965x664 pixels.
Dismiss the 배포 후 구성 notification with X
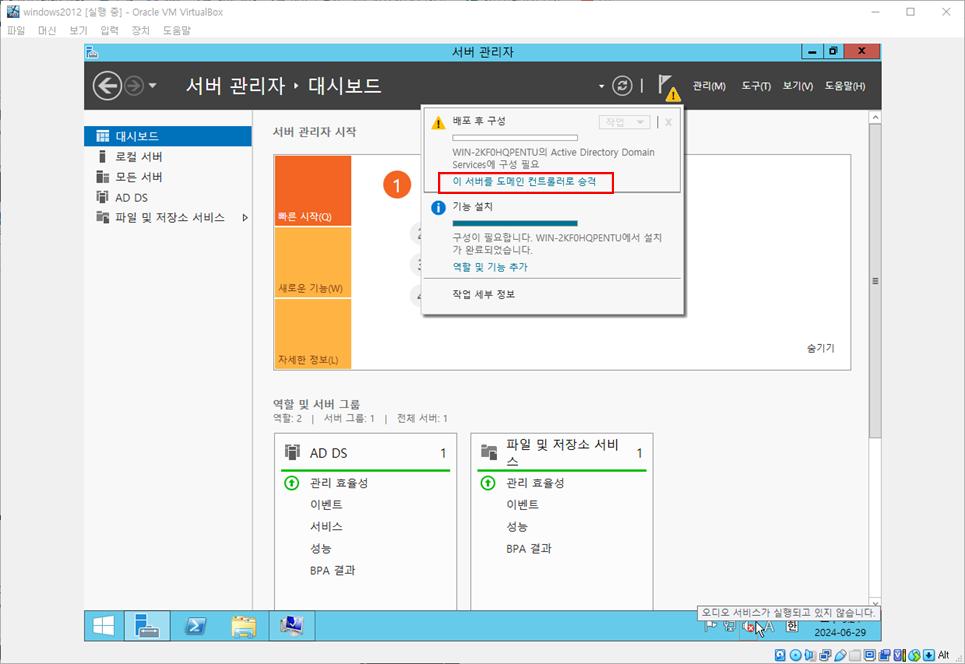[x=668, y=122]
